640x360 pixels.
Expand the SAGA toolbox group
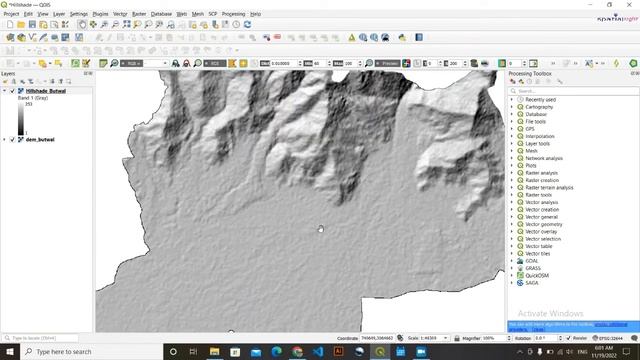point(512,283)
